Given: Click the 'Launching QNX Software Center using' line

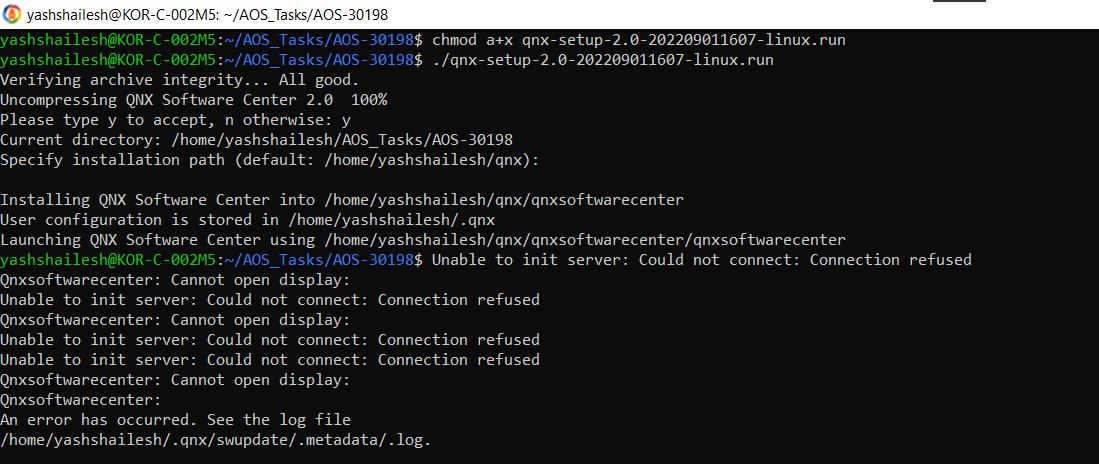Looking at the screenshot, I should tap(422, 240).
